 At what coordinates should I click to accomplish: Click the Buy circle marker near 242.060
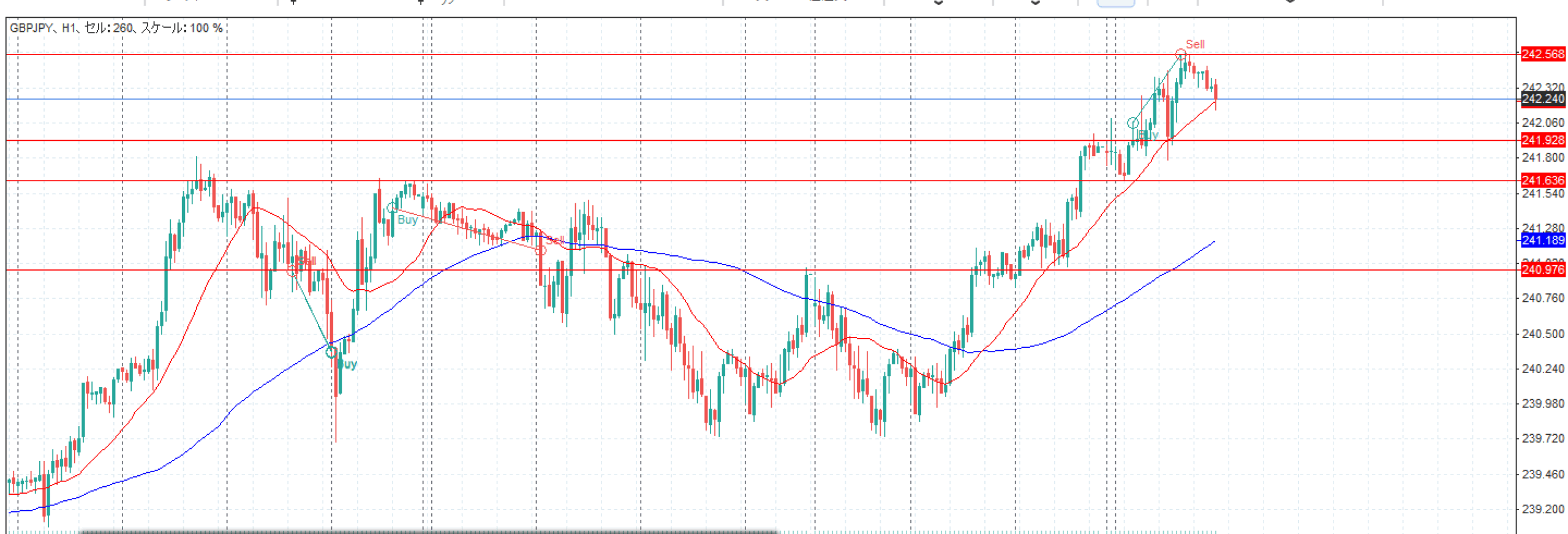1133,123
